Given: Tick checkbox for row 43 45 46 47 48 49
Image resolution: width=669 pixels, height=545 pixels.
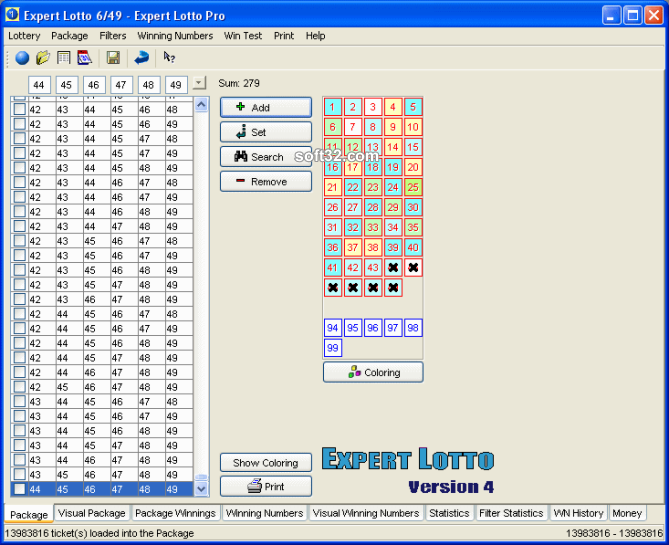Looking at the screenshot, I should coord(19,474).
